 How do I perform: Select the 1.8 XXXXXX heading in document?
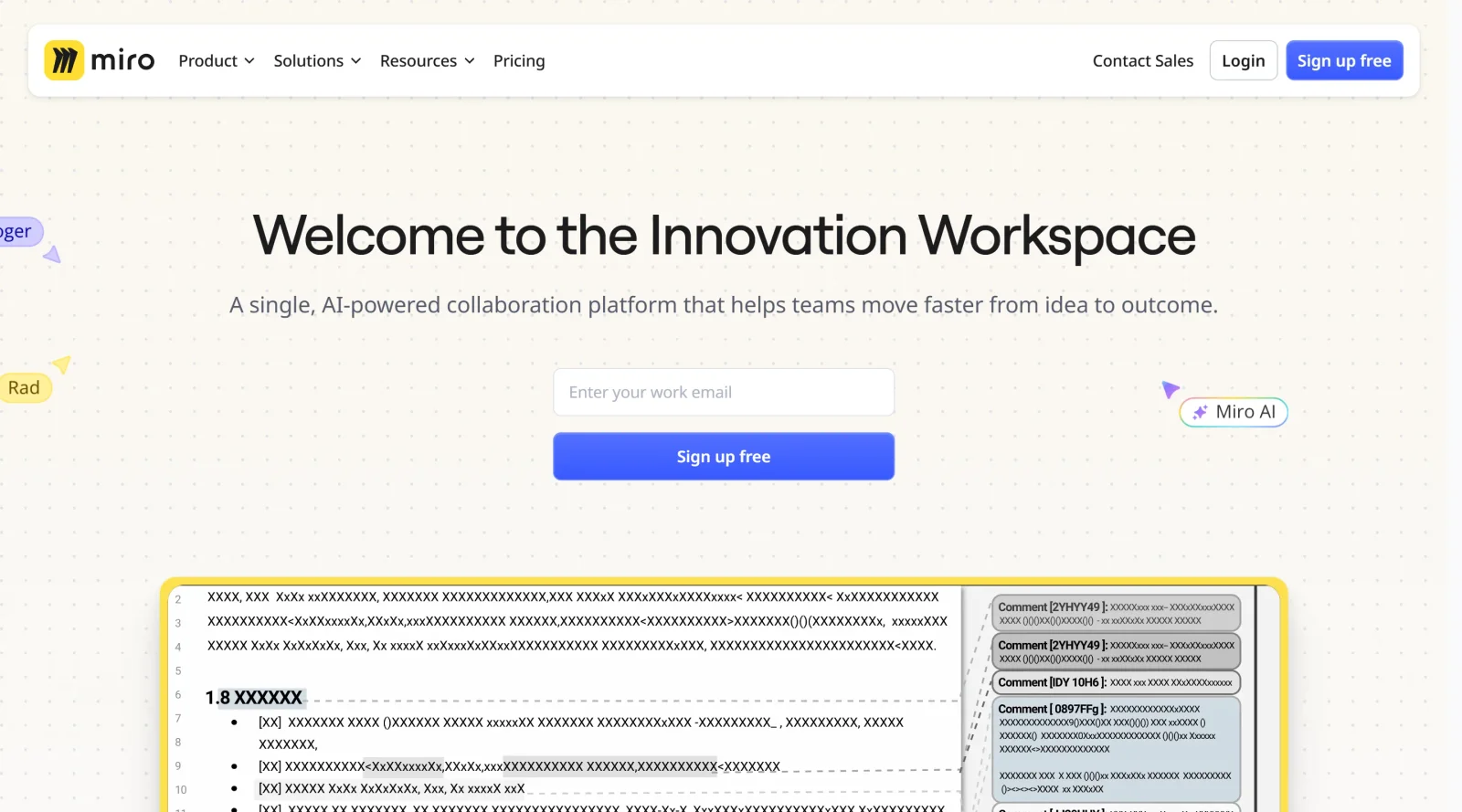254,698
